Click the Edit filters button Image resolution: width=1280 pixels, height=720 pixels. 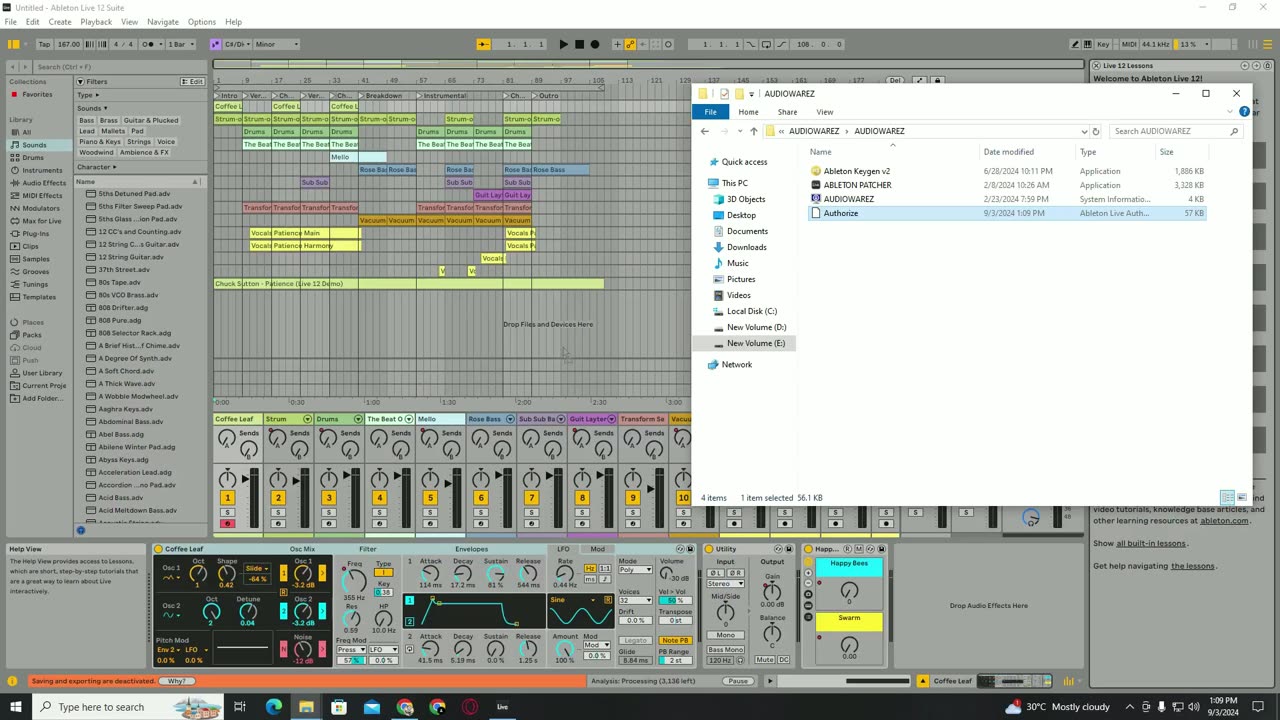coord(193,81)
